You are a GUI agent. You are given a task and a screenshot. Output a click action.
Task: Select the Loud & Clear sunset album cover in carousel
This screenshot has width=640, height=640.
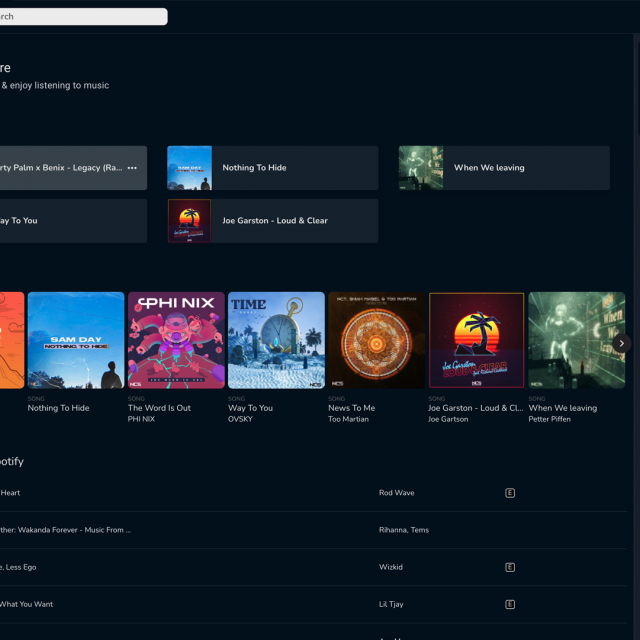click(477, 340)
